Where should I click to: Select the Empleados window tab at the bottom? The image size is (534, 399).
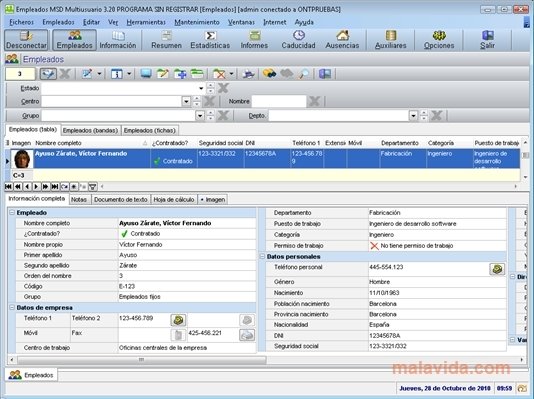click(x=31, y=375)
